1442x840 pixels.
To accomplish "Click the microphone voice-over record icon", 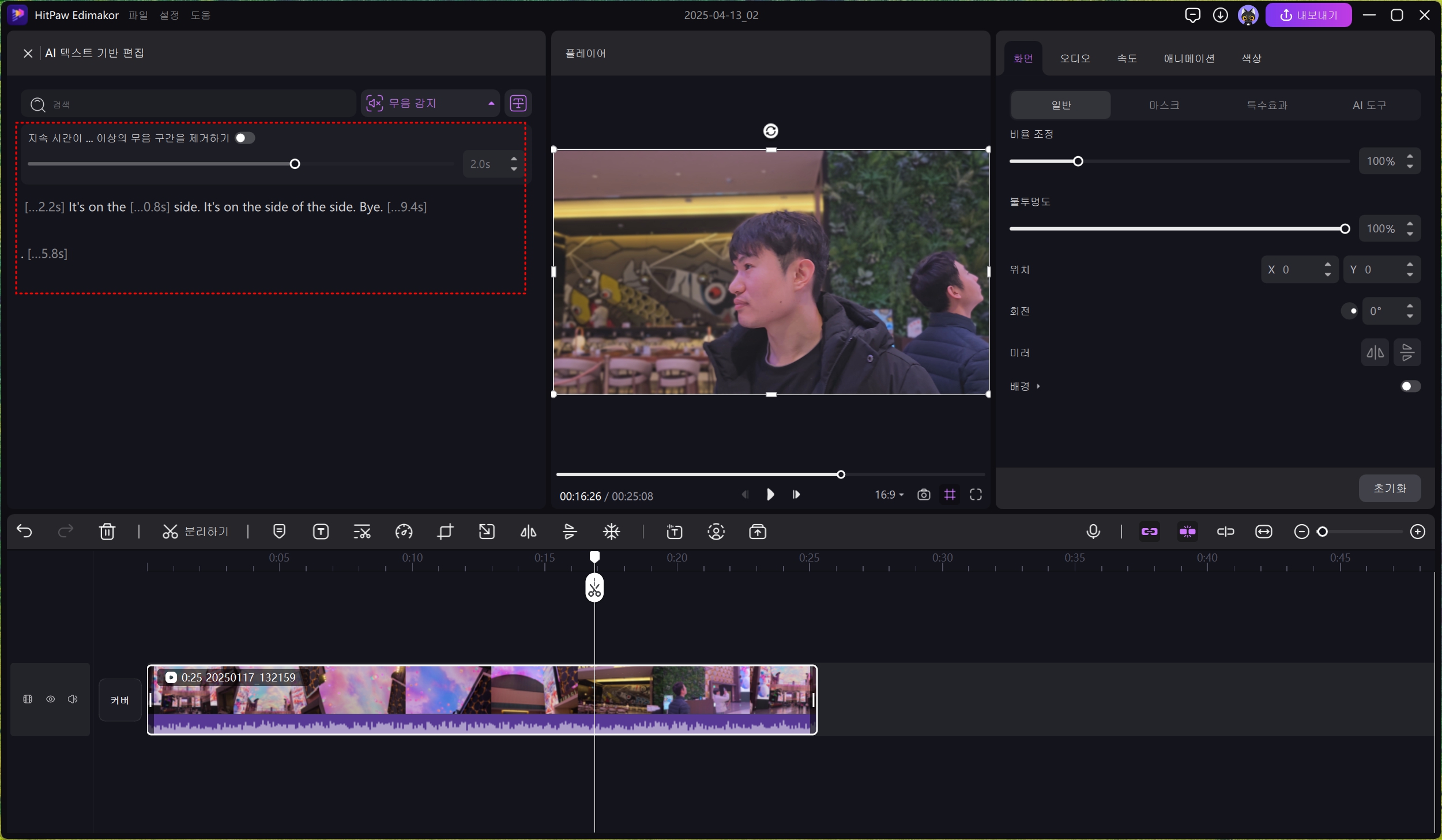I will tap(1093, 532).
